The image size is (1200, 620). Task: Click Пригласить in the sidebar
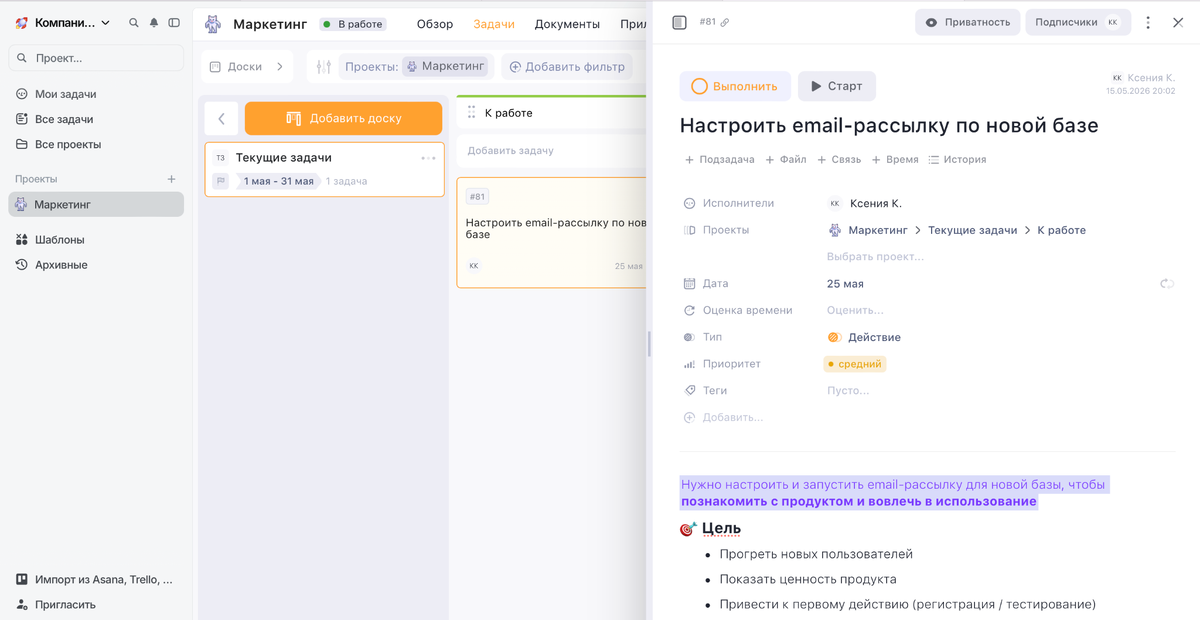pos(65,604)
